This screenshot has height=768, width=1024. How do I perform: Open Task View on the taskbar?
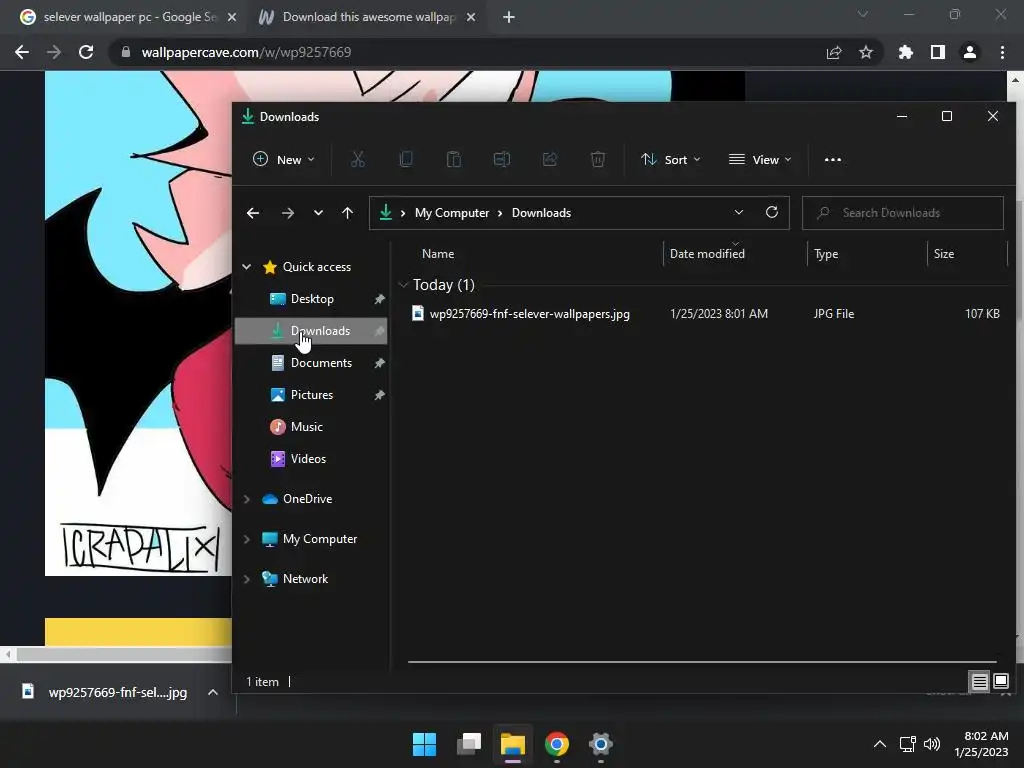coord(469,744)
